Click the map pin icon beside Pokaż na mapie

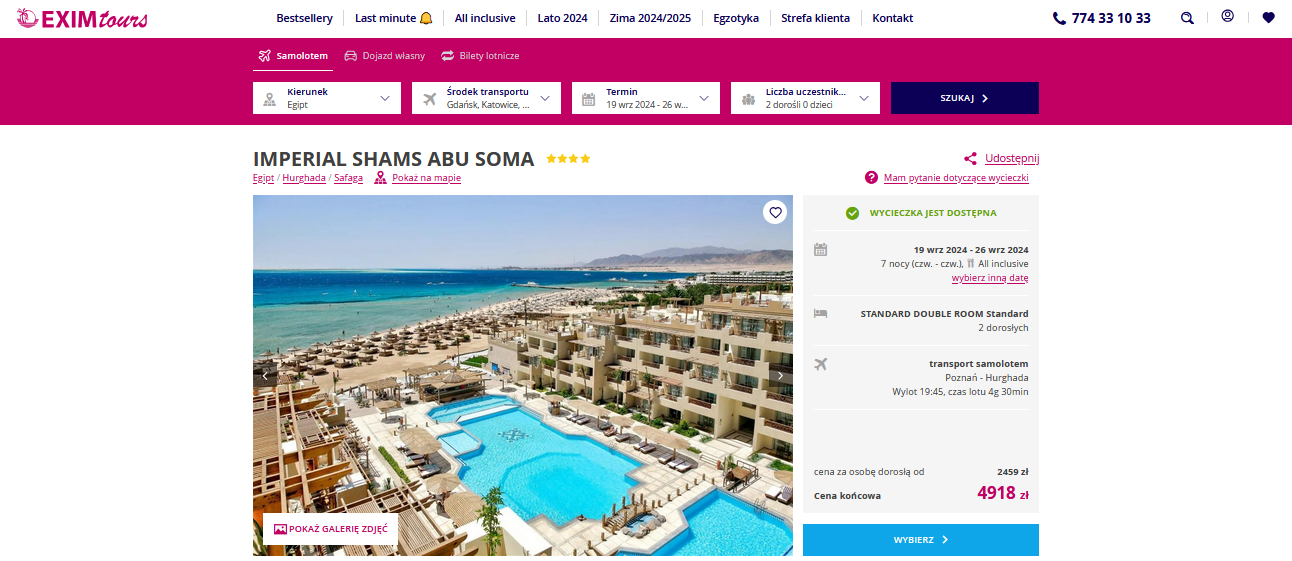pos(380,178)
